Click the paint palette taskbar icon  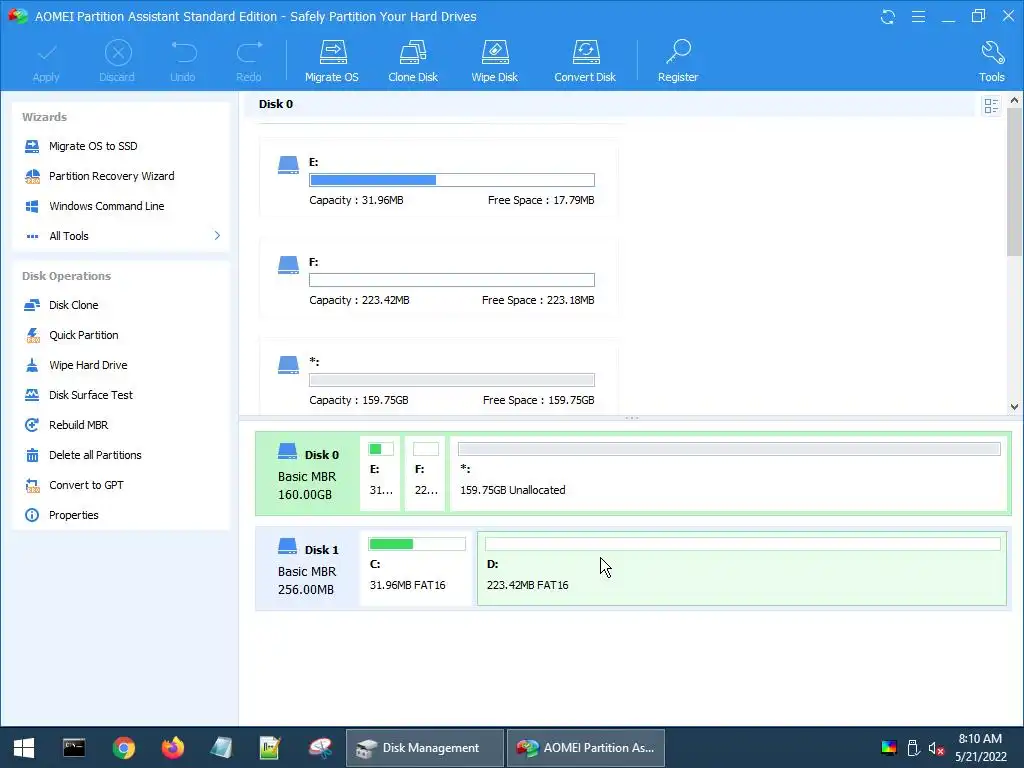(320, 748)
